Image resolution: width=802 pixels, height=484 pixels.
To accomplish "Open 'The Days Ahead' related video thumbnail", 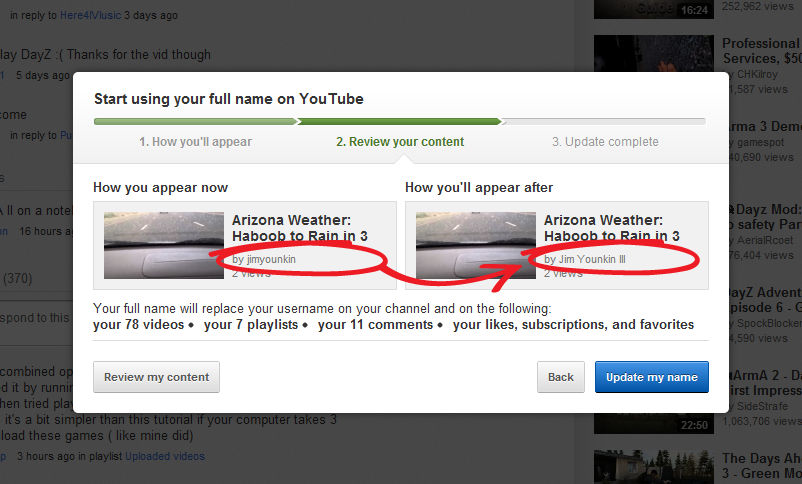I will click(654, 467).
